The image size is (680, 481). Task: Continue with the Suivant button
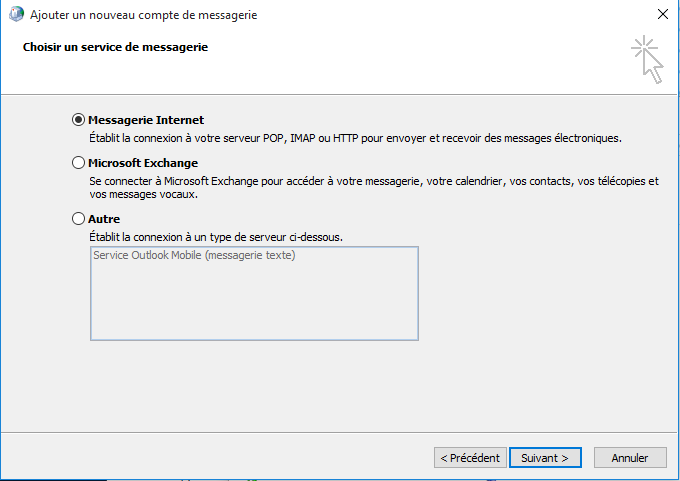click(545, 458)
